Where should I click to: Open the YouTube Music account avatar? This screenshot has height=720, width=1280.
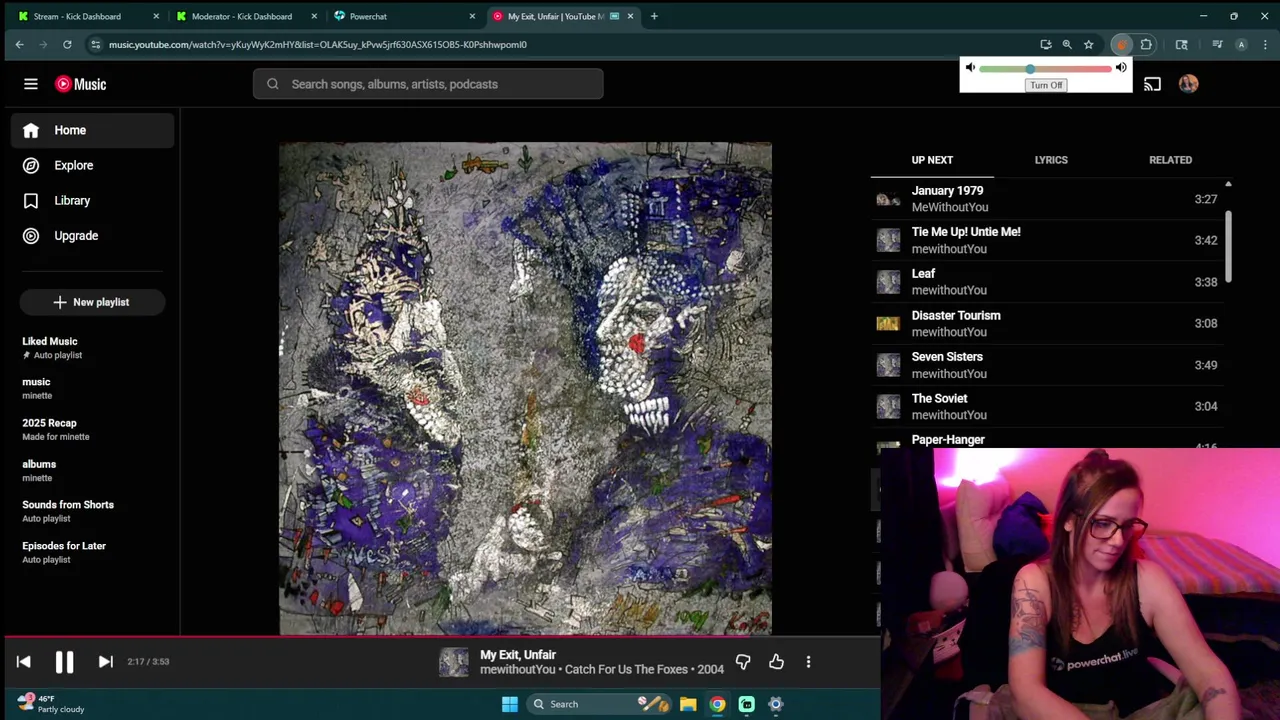1188,84
